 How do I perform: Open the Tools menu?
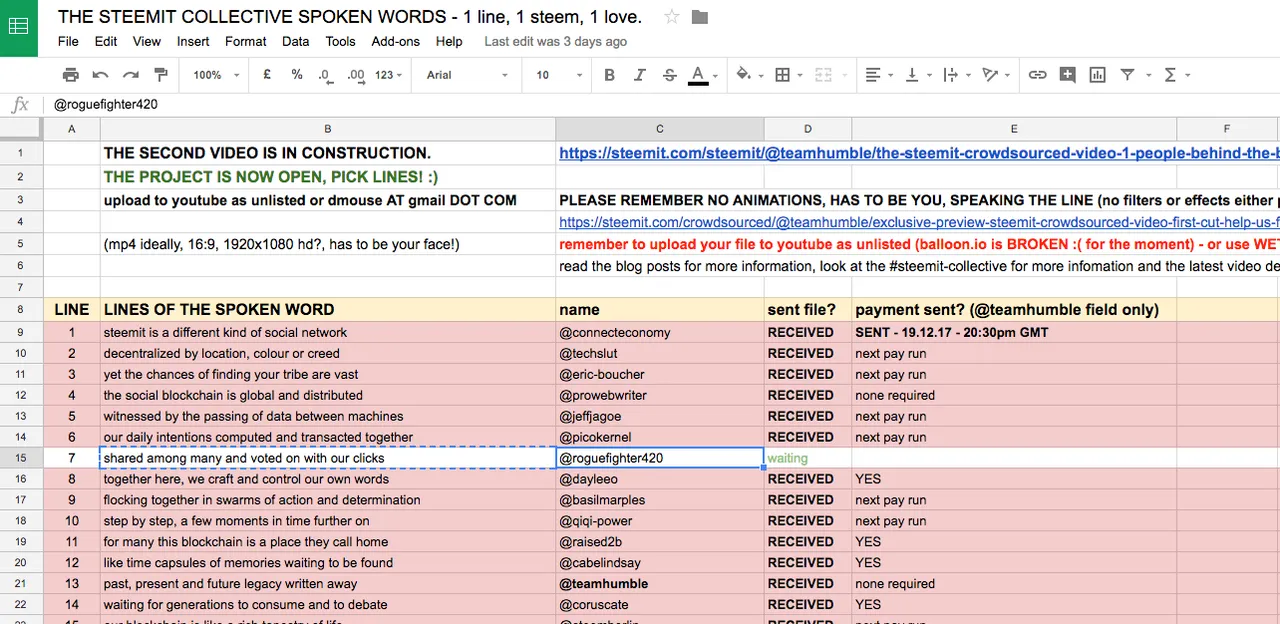[x=340, y=41]
